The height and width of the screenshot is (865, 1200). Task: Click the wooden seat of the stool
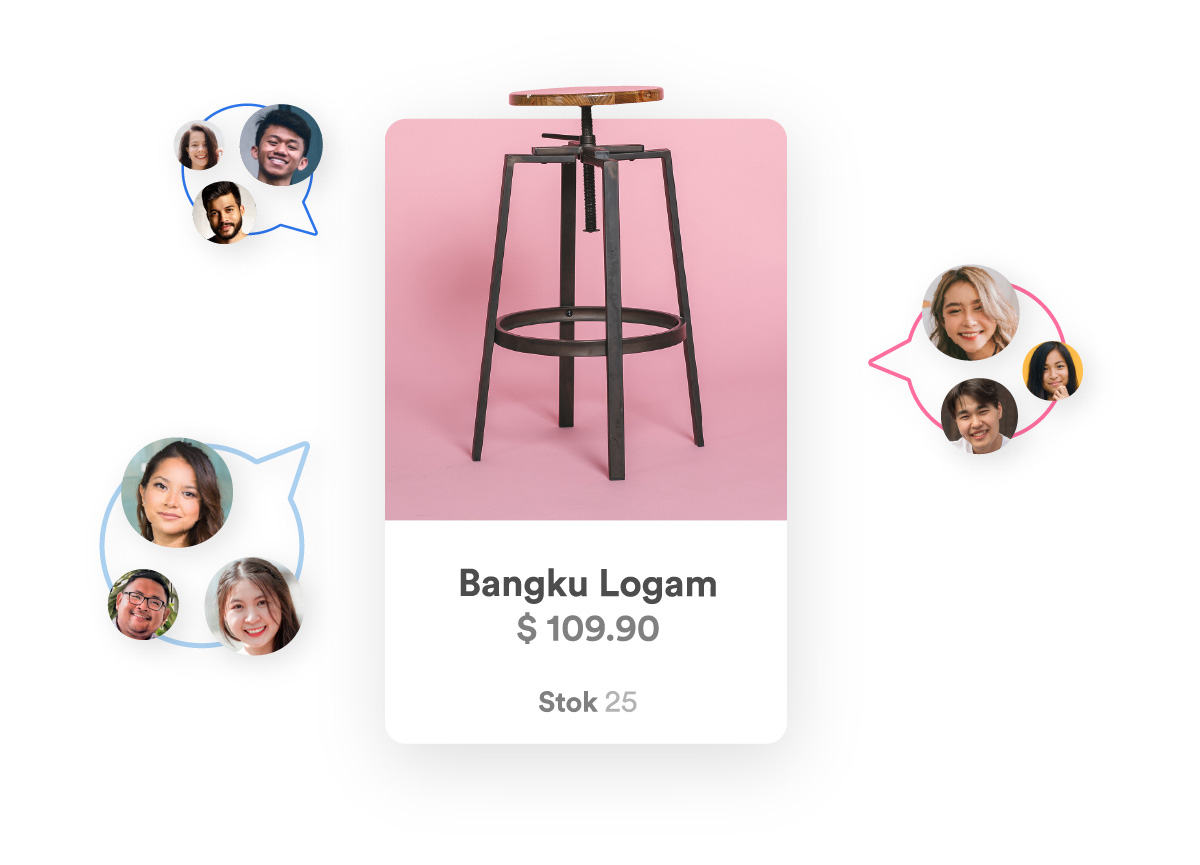point(586,96)
